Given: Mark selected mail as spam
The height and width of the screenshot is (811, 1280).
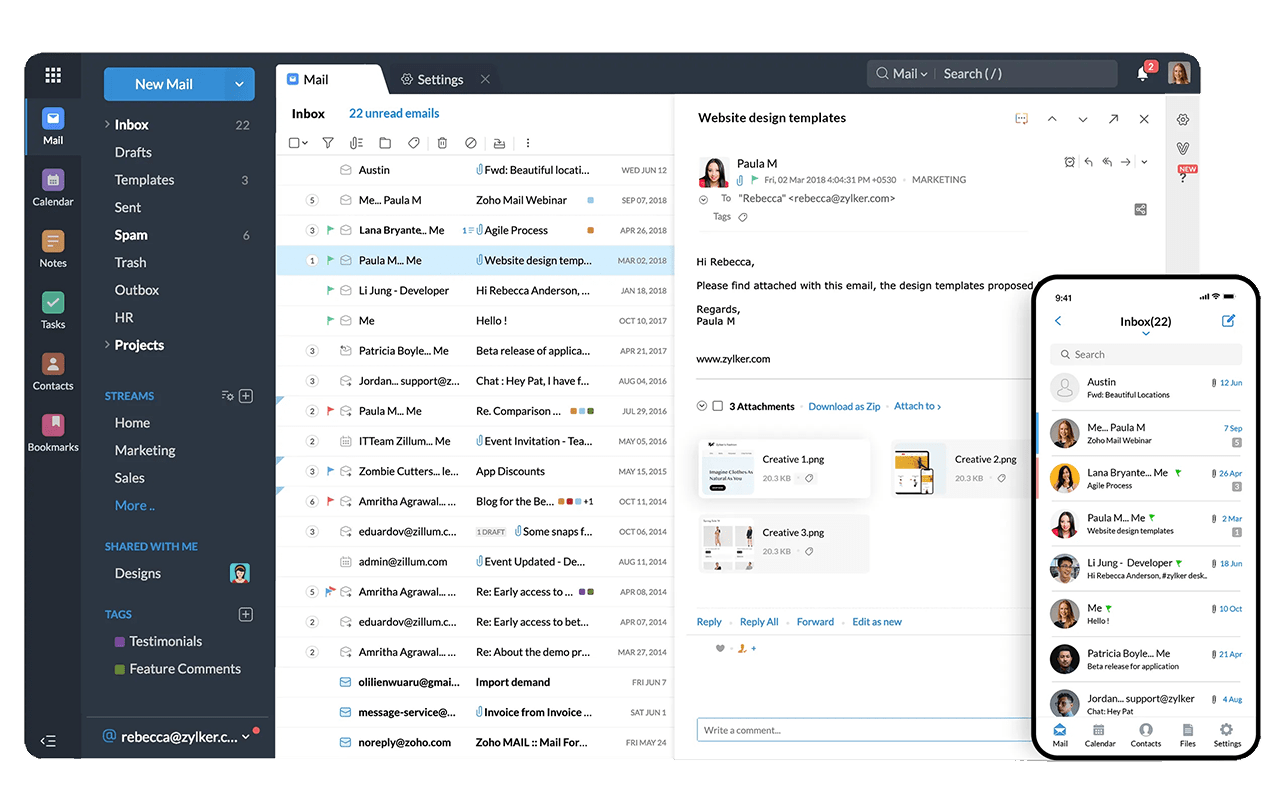Looking at the screenshot, I should pyautogui.click(x=470, y=143).
